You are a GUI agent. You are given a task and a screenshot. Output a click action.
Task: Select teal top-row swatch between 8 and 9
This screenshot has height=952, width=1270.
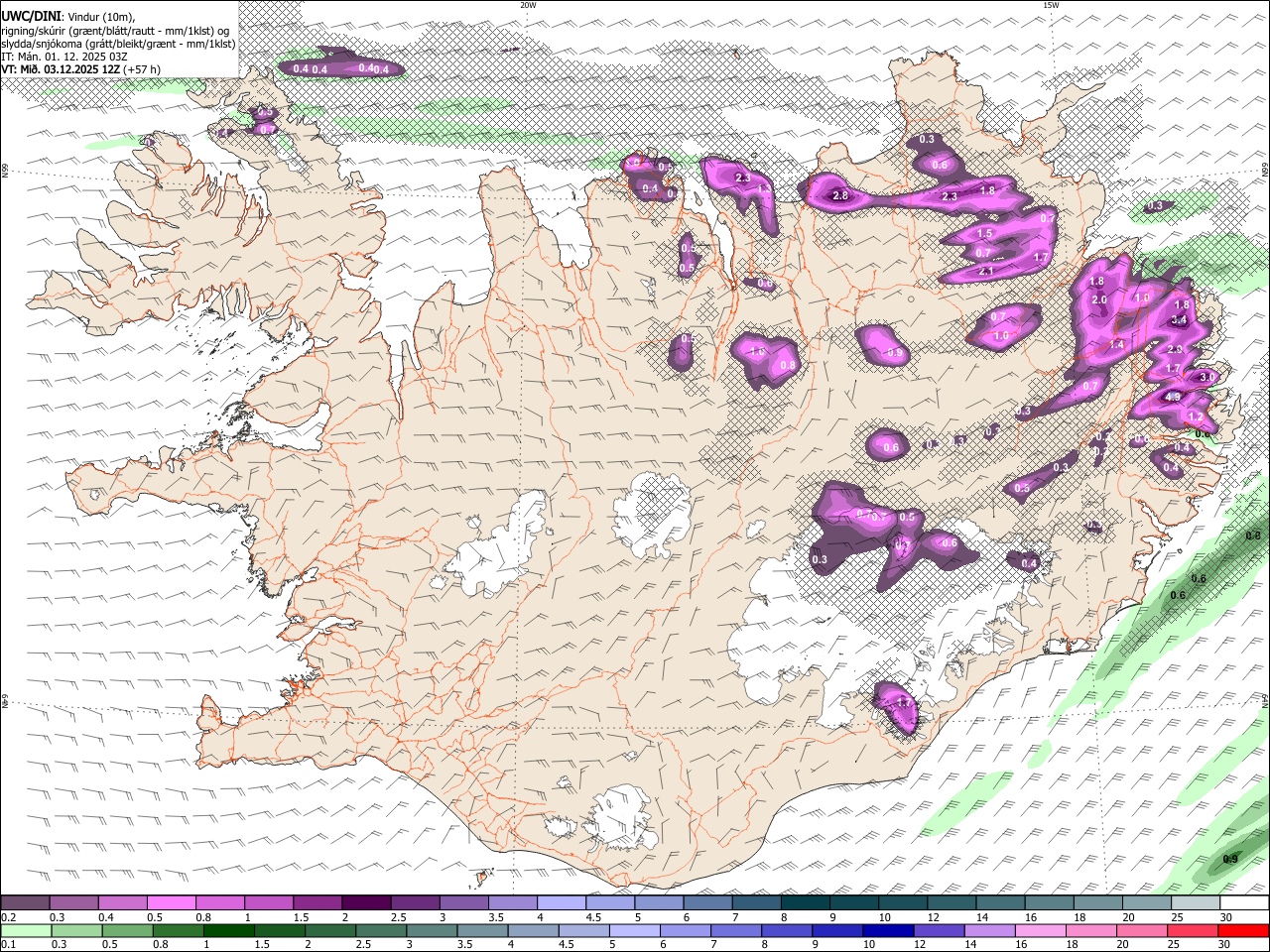tap(805, 903)
